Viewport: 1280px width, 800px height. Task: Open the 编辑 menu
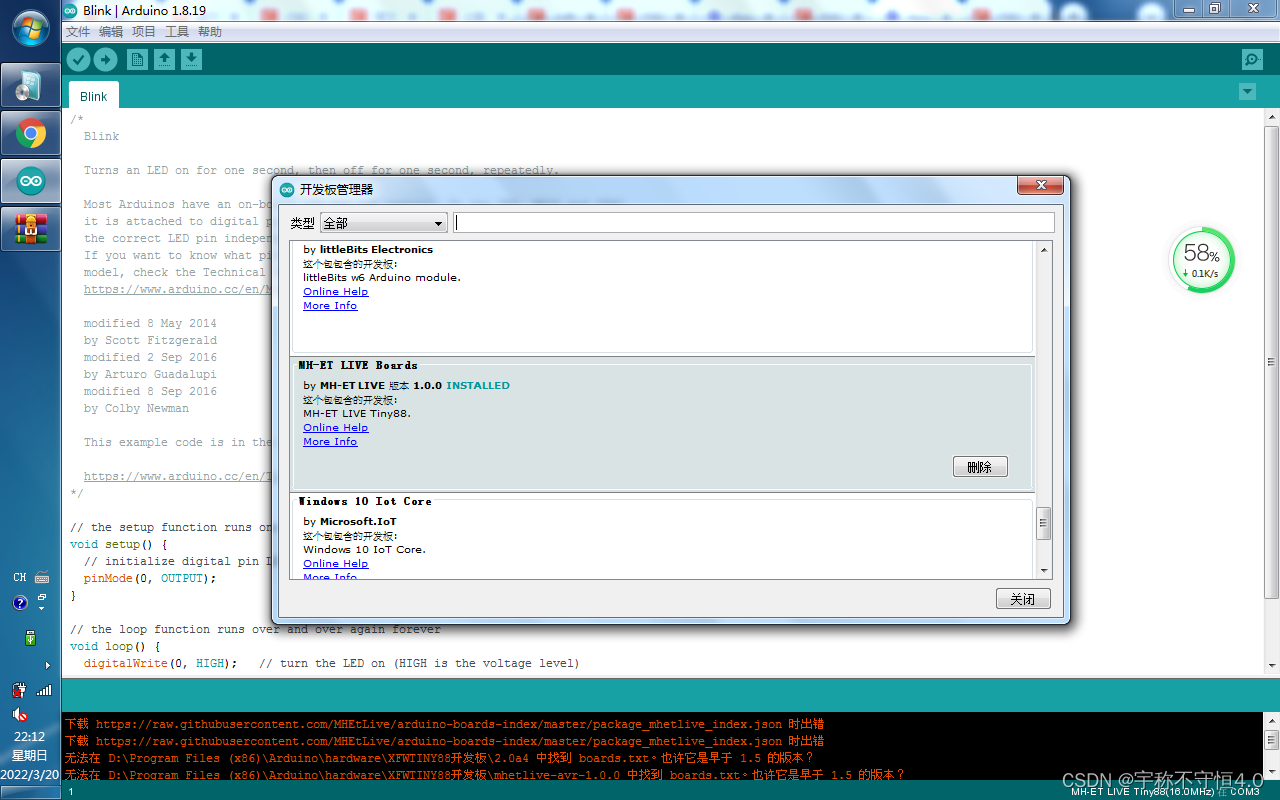coord(111,32)
